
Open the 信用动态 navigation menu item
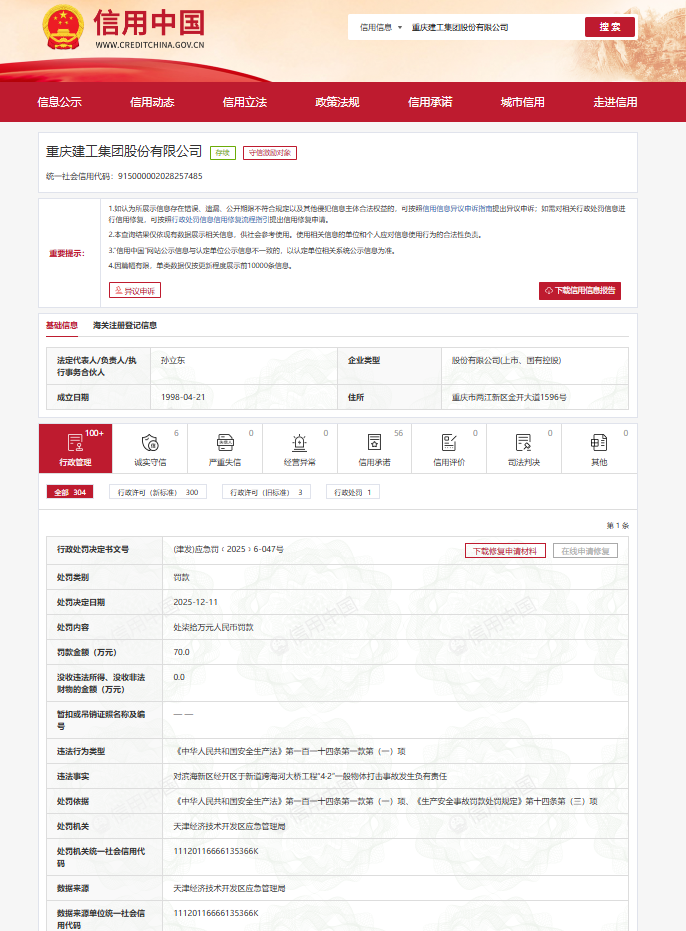tap(152, 102)
